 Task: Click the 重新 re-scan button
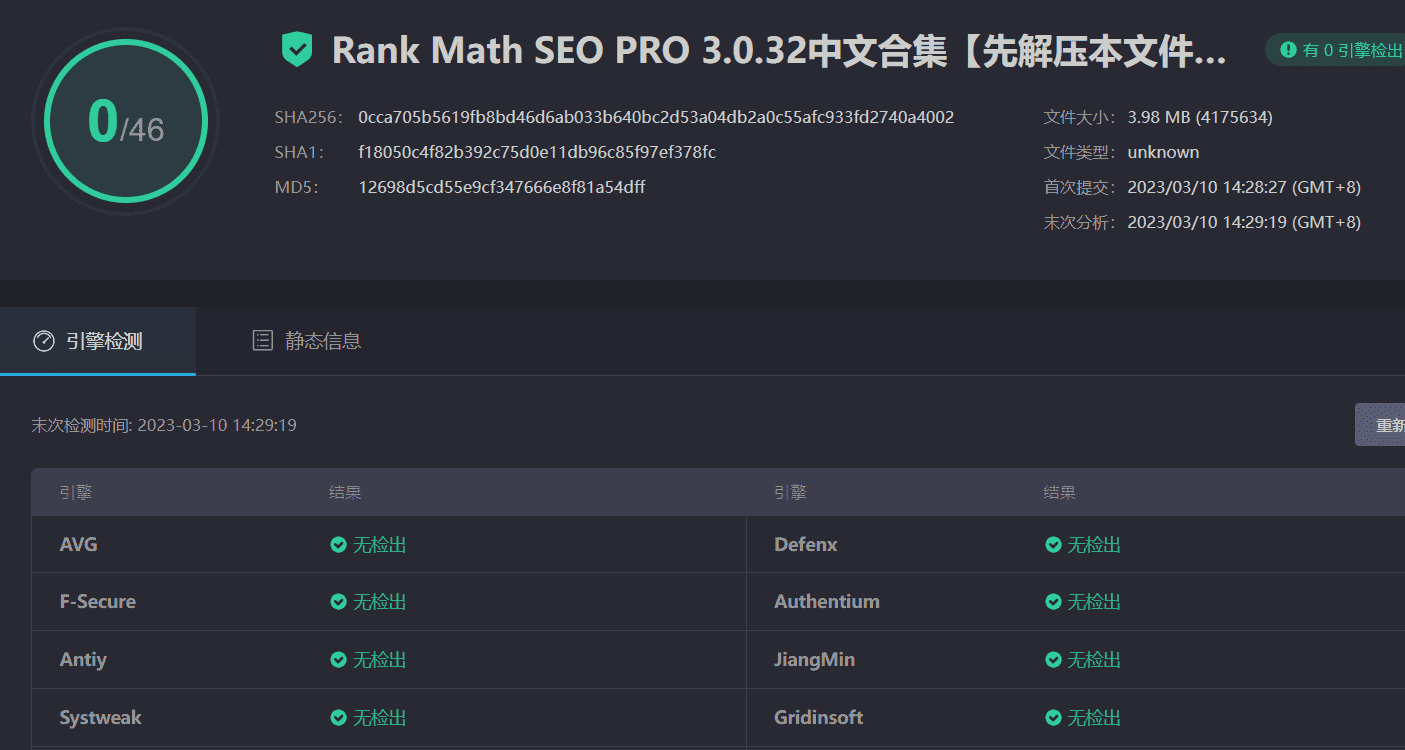click(1380, 425)
